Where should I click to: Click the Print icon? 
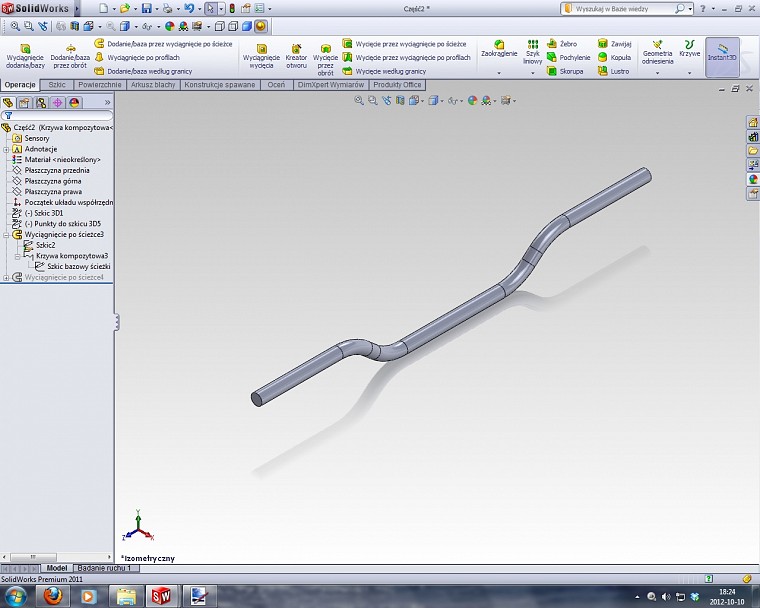(x=168, y=8)
